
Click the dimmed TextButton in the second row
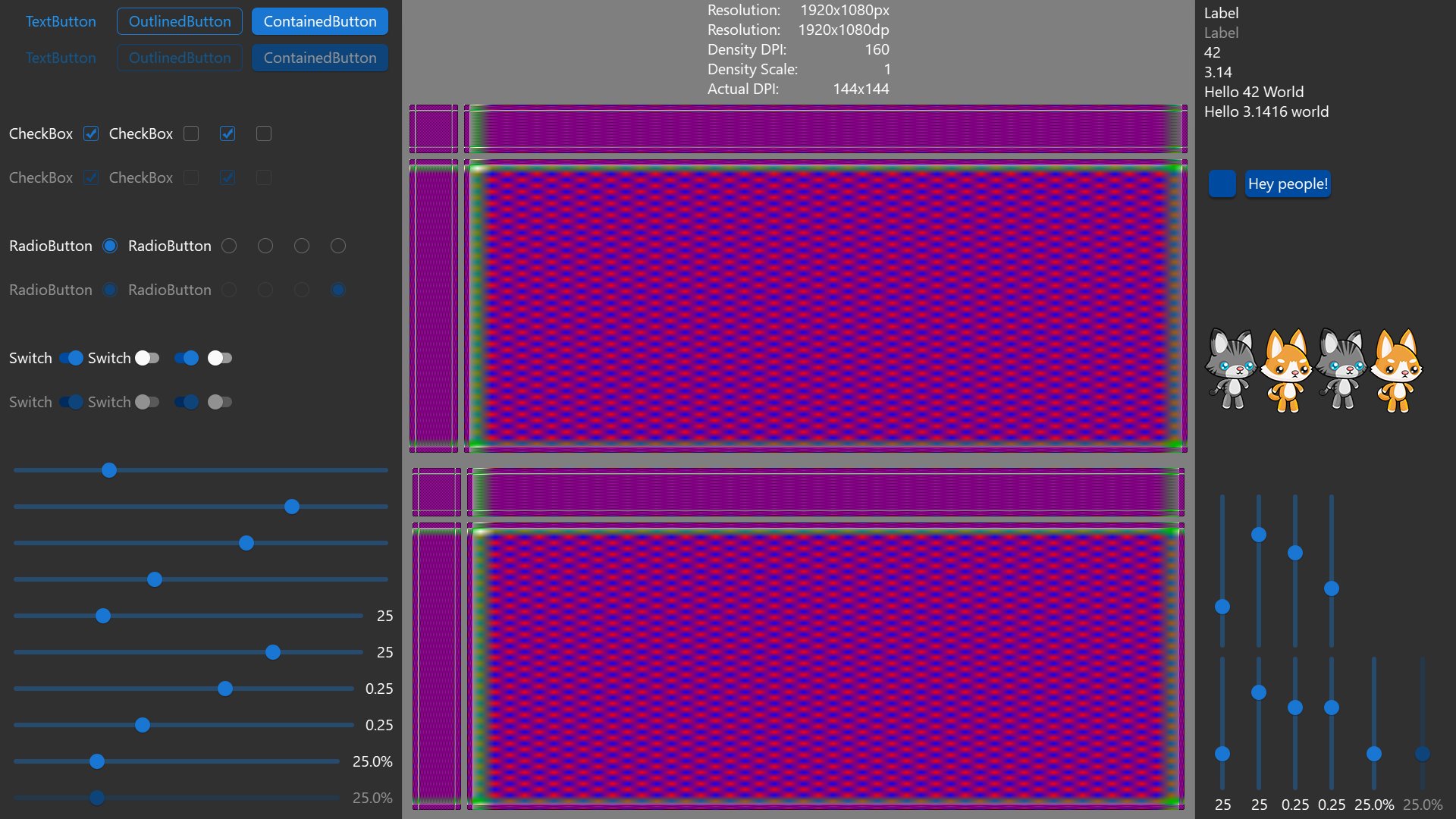[x=61, y=58]
